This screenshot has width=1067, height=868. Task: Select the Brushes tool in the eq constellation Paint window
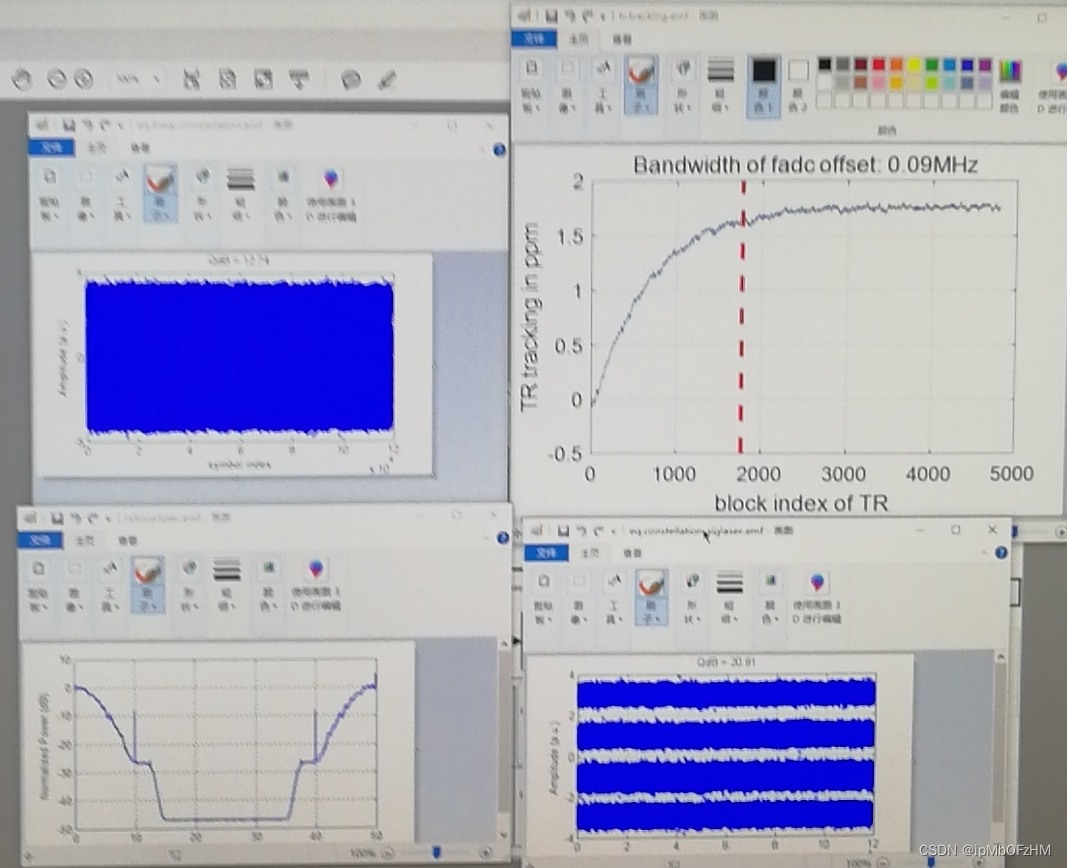651,597
